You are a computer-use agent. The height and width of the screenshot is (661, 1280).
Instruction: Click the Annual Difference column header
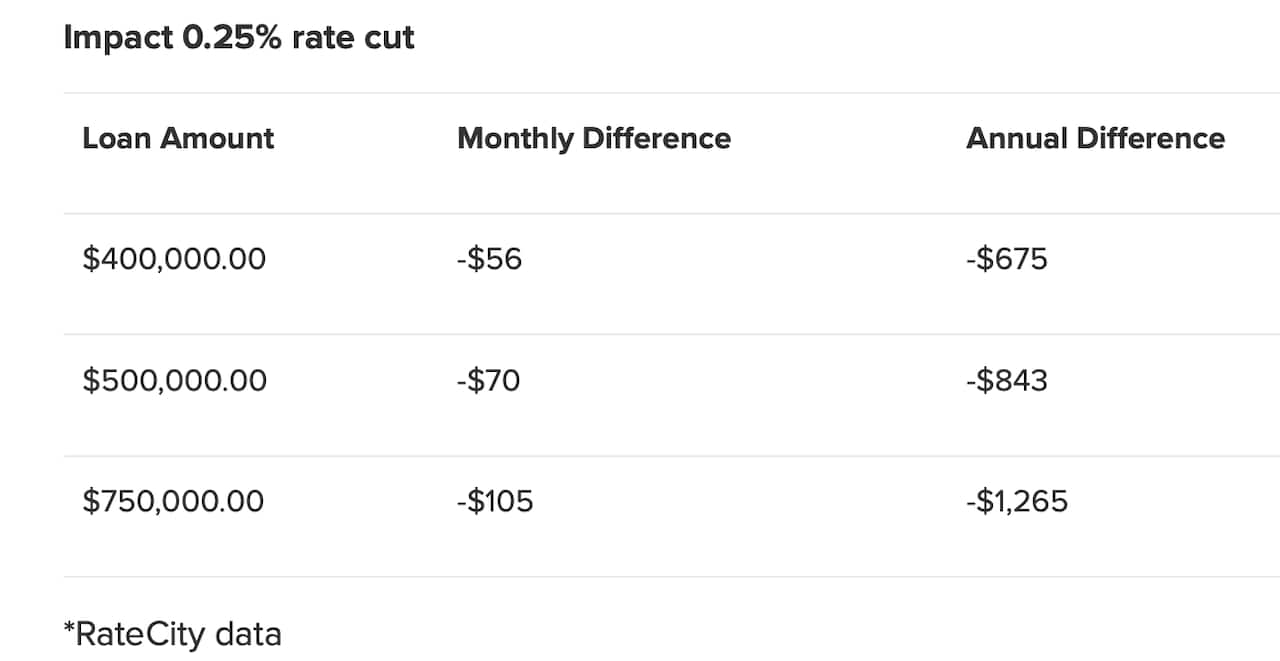pyautogui.click(x=1095, y=138)
